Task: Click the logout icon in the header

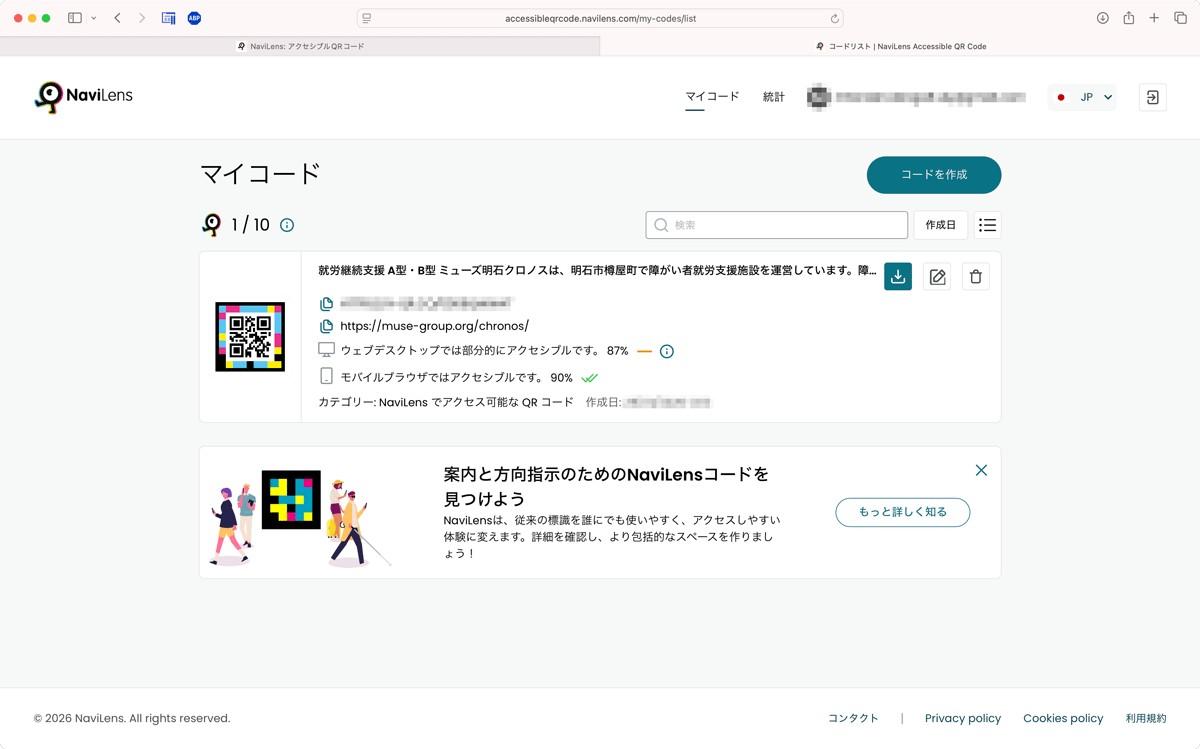Action: click(x=1152, y=97)
